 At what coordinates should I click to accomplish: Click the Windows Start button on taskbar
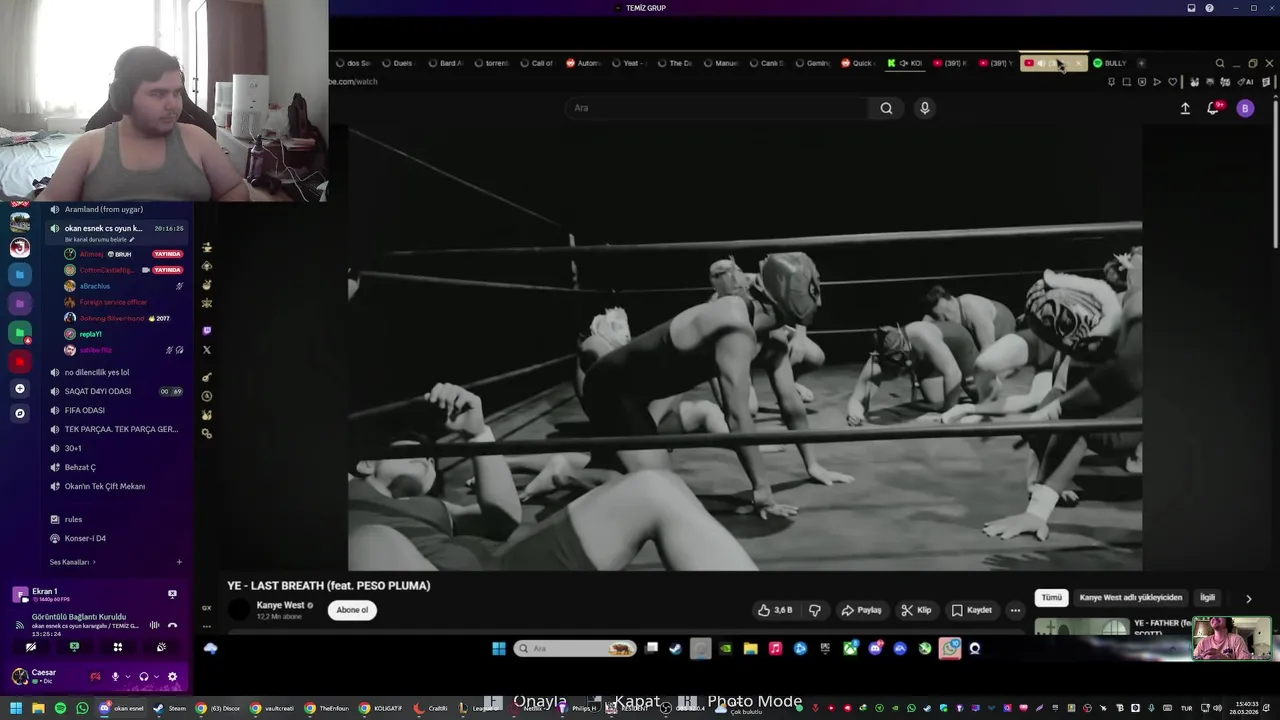[16, 708]
